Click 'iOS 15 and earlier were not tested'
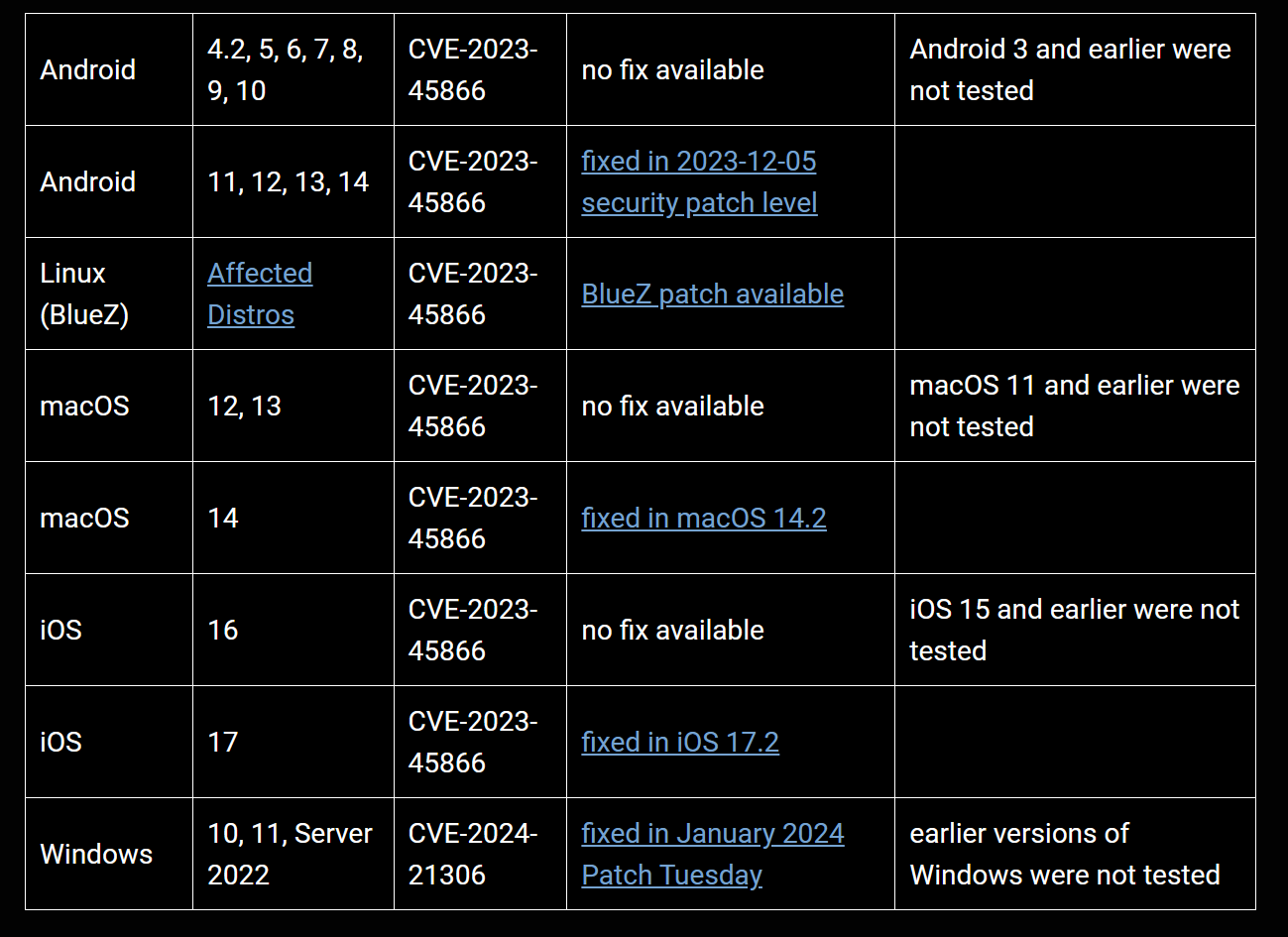This screenshot has height=937, width=1288. click(x=1074, y=630)
